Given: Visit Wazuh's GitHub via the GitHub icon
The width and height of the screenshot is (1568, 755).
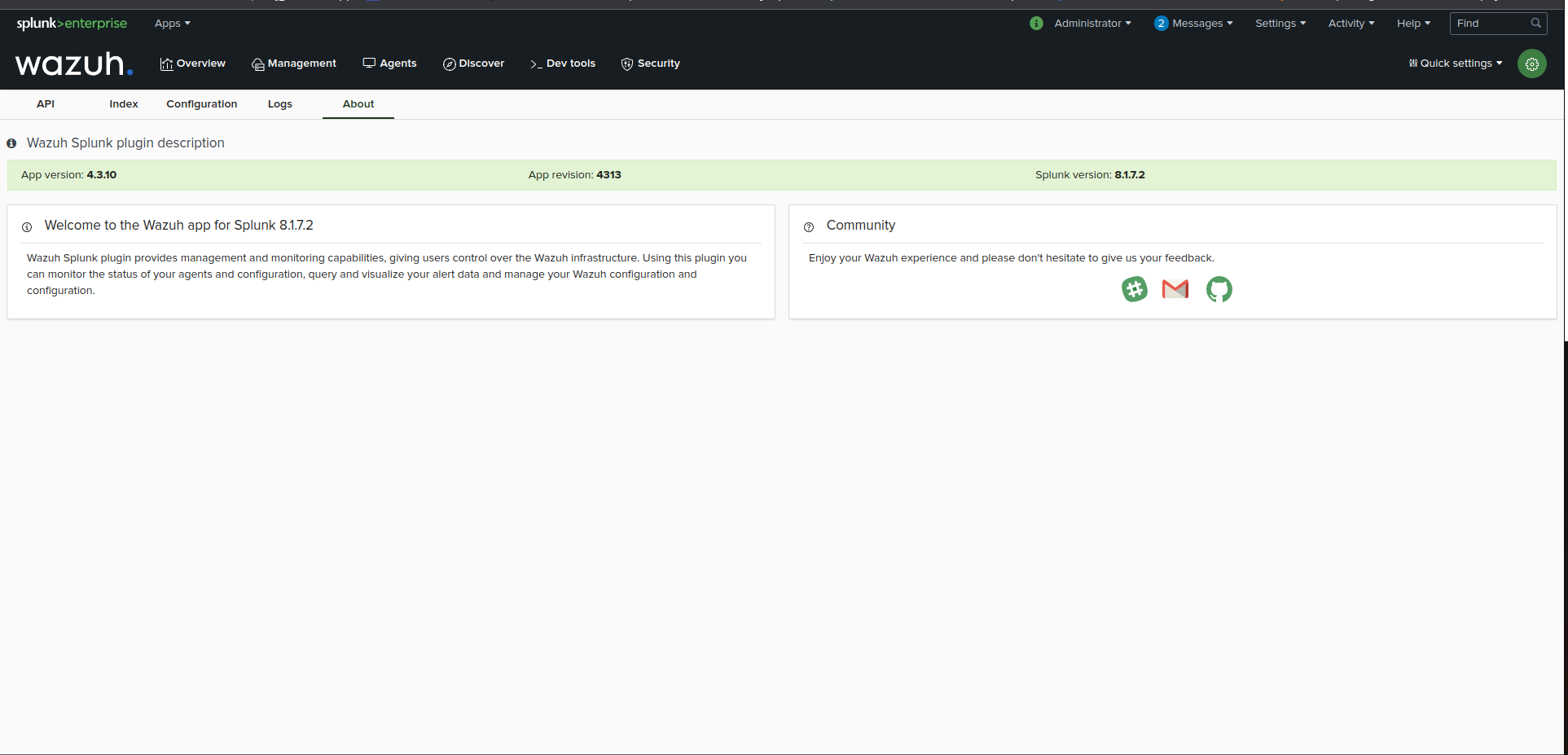Looking at the screenshot, I should (1219, 289).
